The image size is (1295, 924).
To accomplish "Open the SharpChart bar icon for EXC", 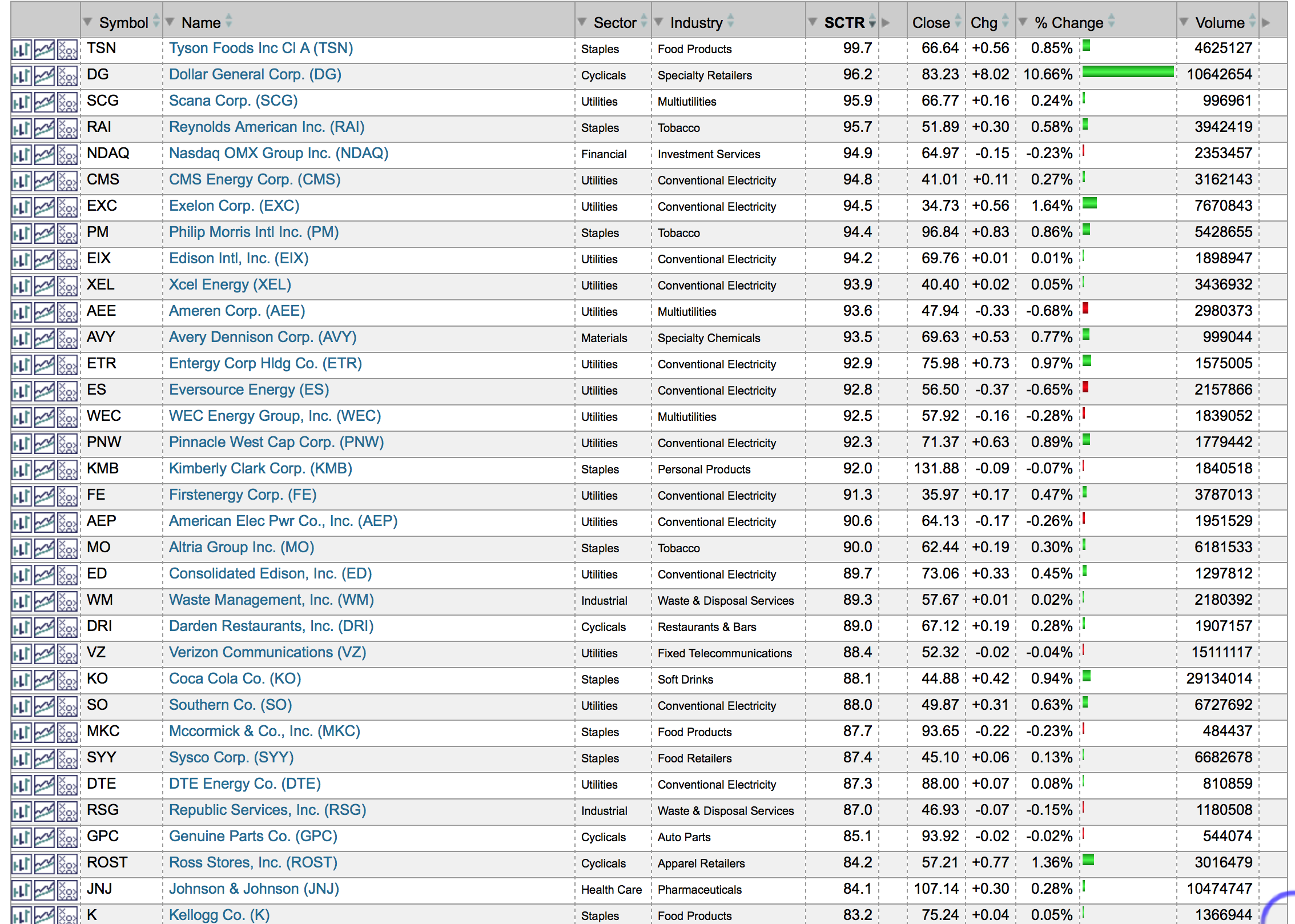I will click(x=21, y=207).
